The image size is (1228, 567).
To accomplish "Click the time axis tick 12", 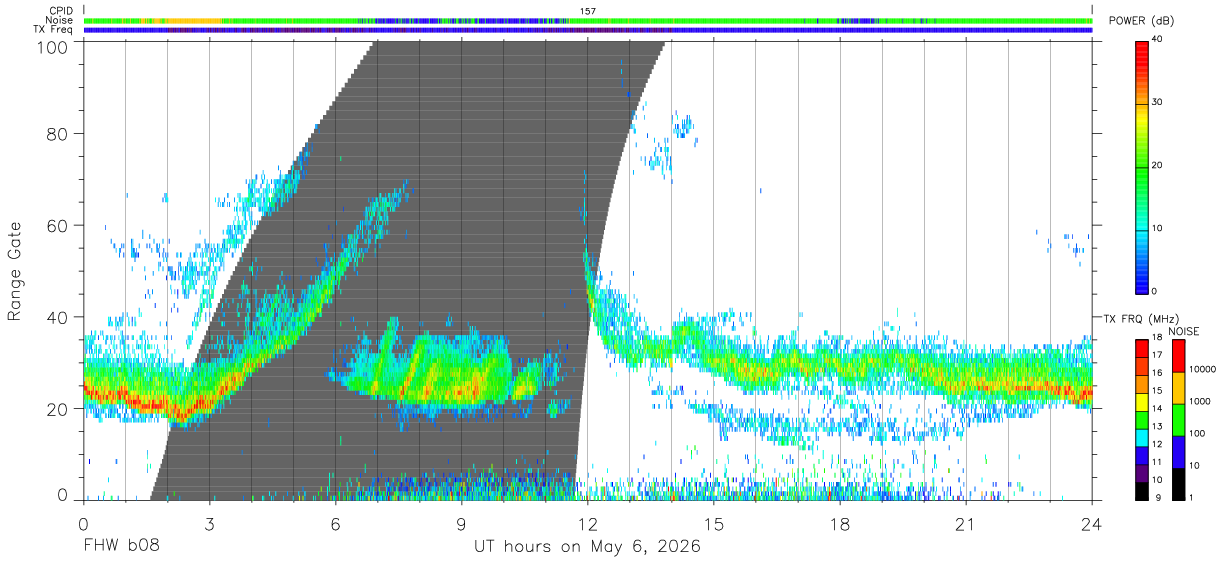I will click(587, 524).
